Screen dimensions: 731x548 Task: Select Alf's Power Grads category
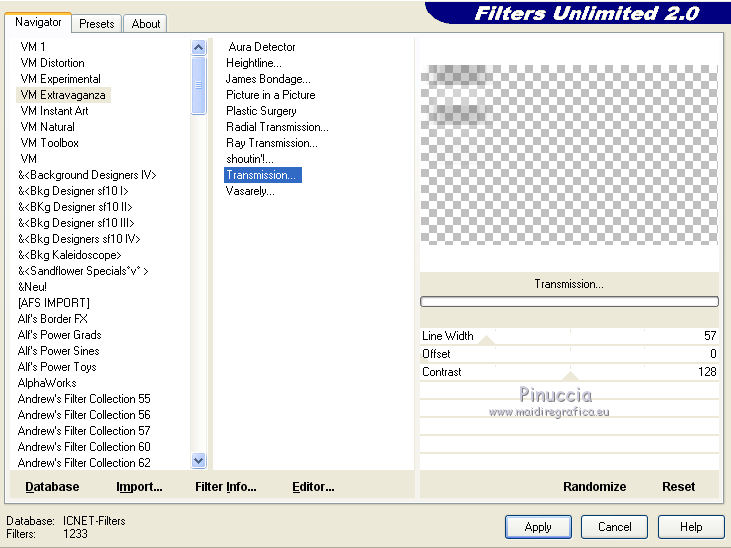tap(60, 334)
